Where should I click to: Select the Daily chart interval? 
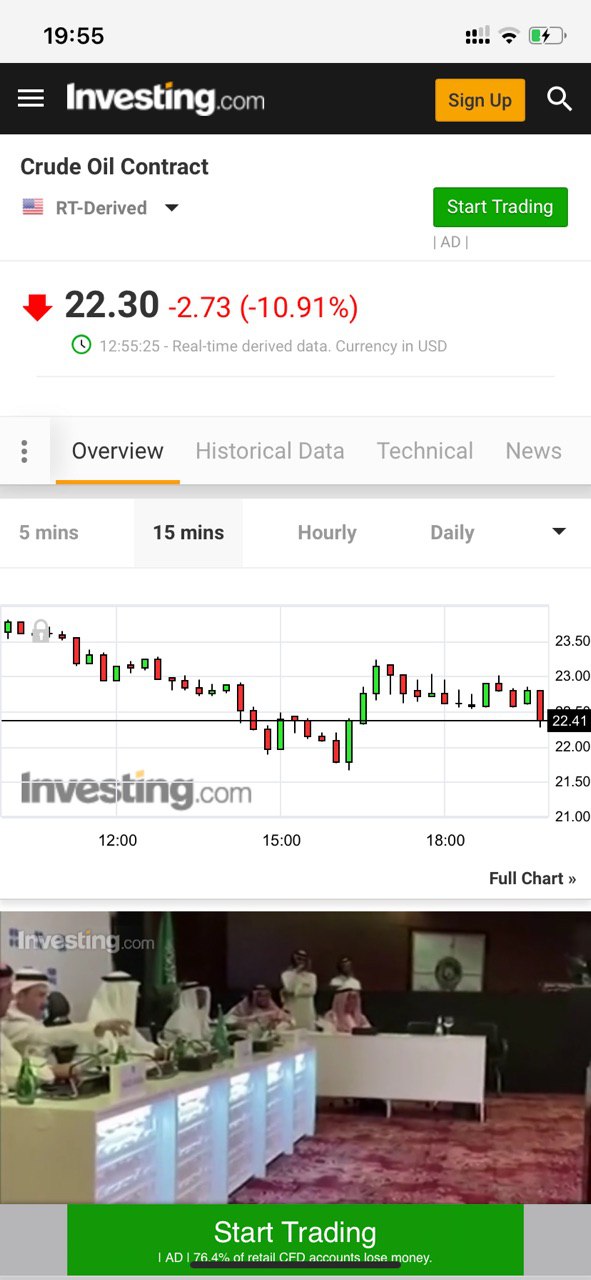point(452,533)
